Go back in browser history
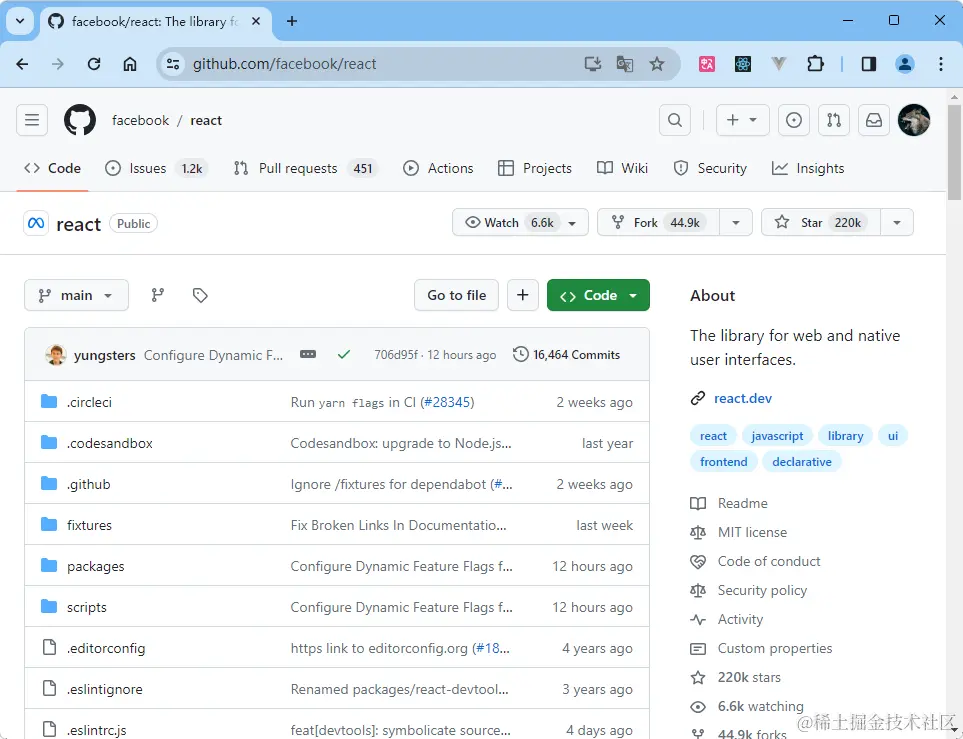This screenshot has height=739, width=963. (x=22, y=64)
